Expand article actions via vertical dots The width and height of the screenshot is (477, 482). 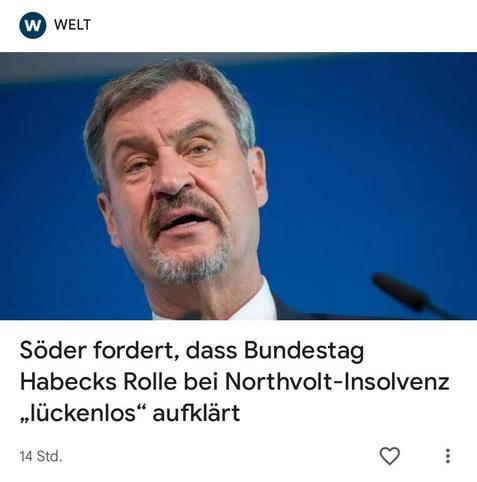pos(448,456)
